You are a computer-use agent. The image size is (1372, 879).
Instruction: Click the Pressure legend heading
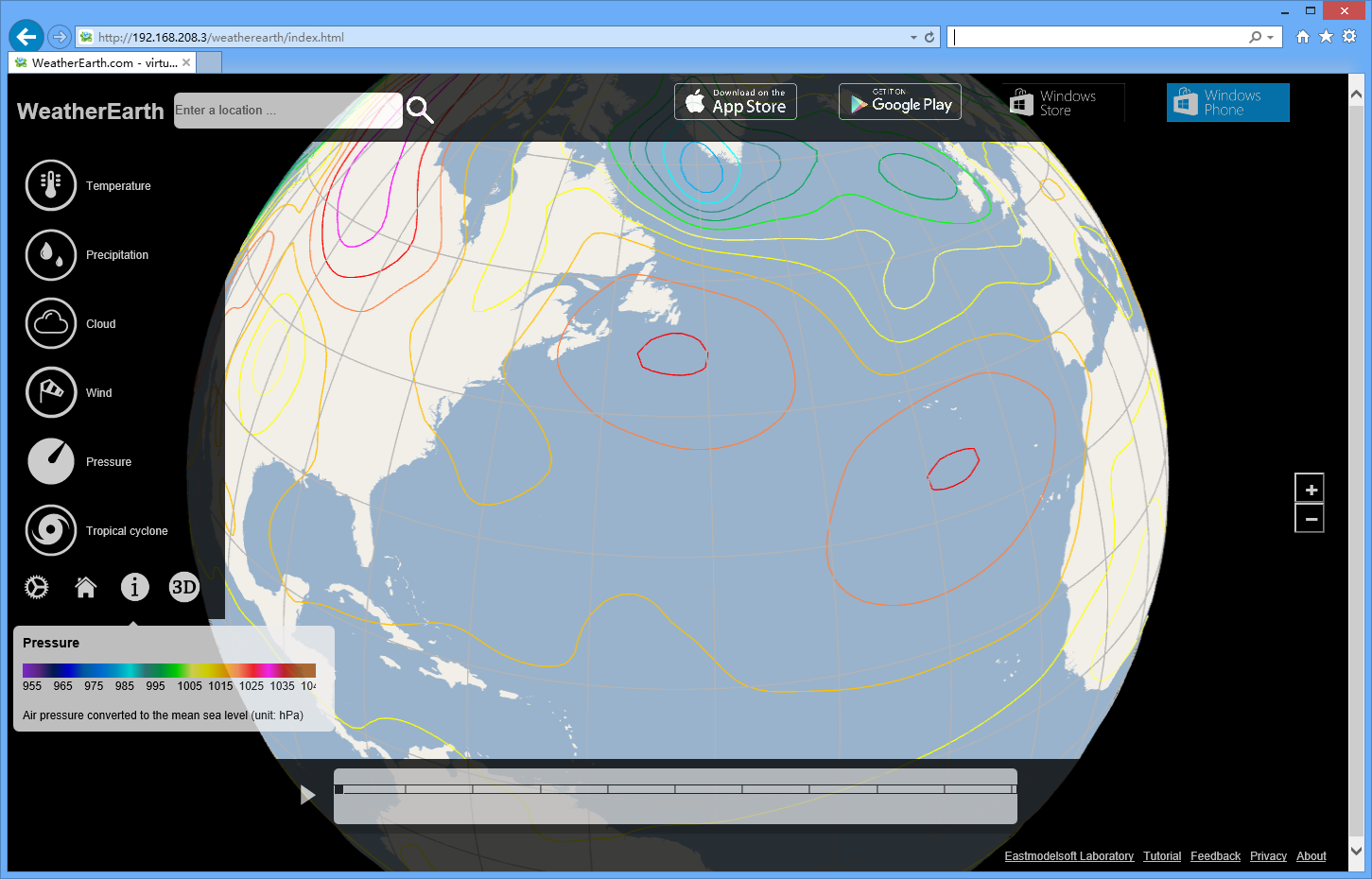[x=51, y=643]
